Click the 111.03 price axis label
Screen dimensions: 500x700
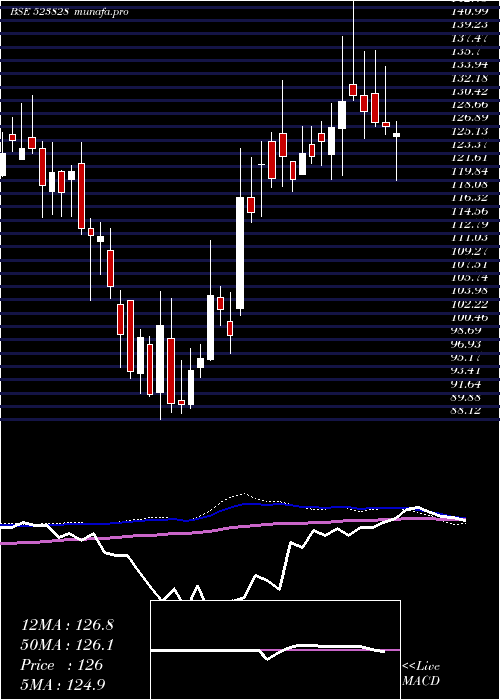tap(468, 237)
